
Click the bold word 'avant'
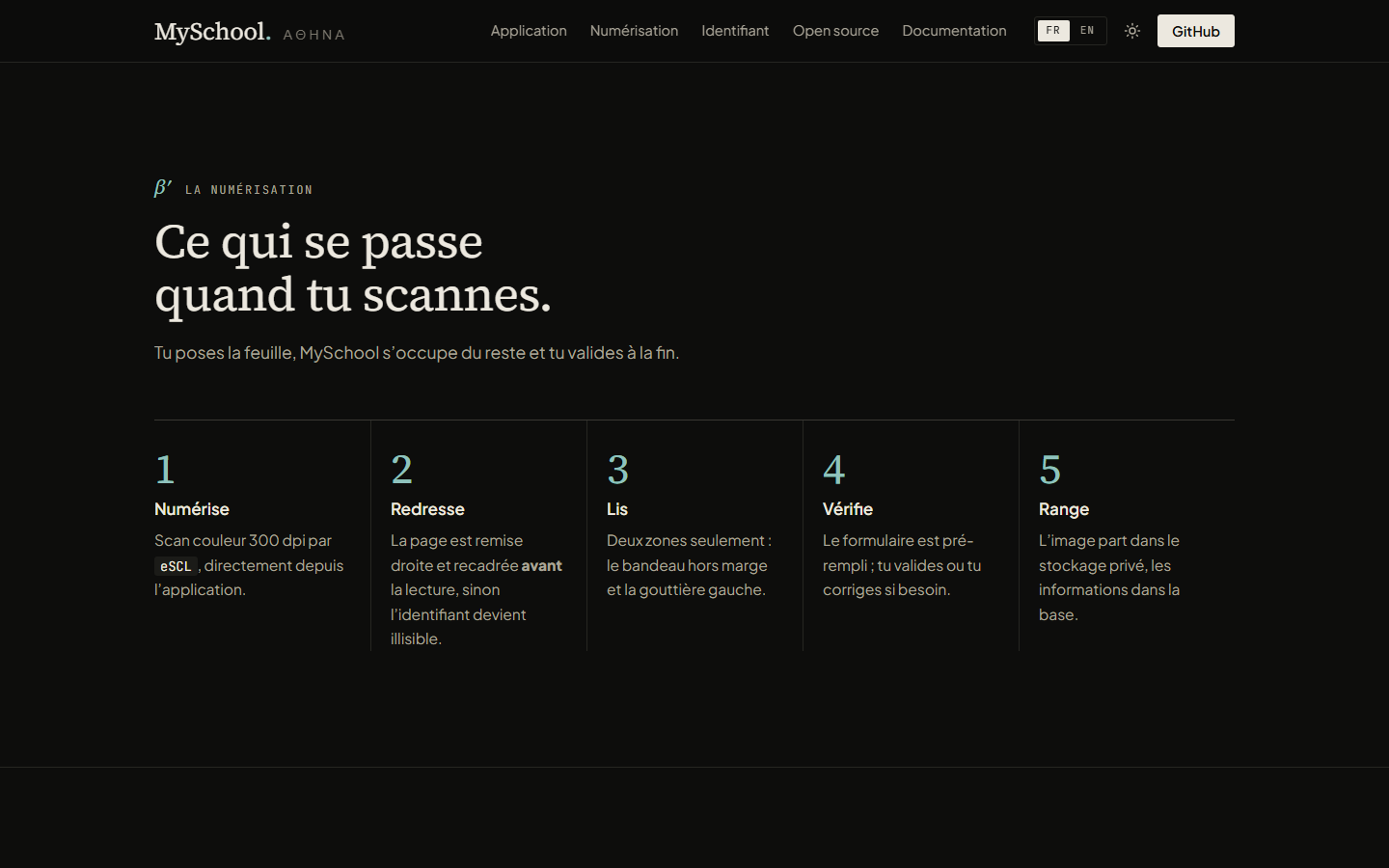point(541,566)
